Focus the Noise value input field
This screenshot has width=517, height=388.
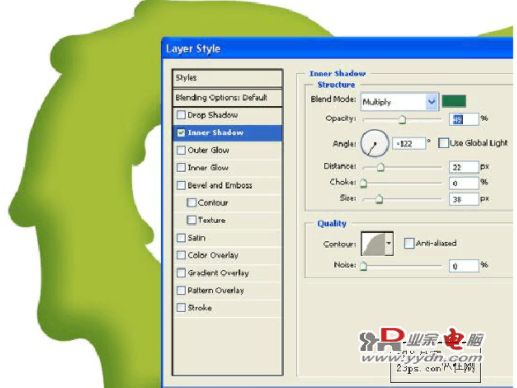464,266
